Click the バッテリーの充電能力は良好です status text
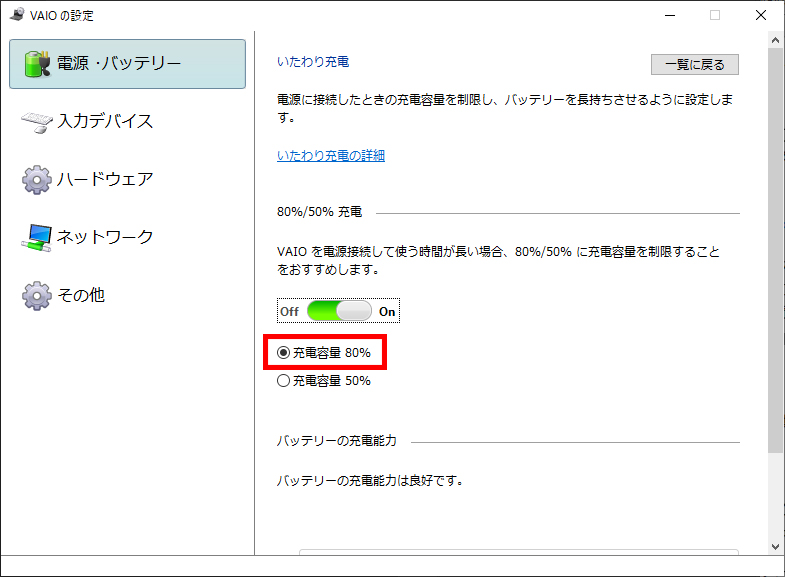Viewport: 785px width, 577px height. 370,481
